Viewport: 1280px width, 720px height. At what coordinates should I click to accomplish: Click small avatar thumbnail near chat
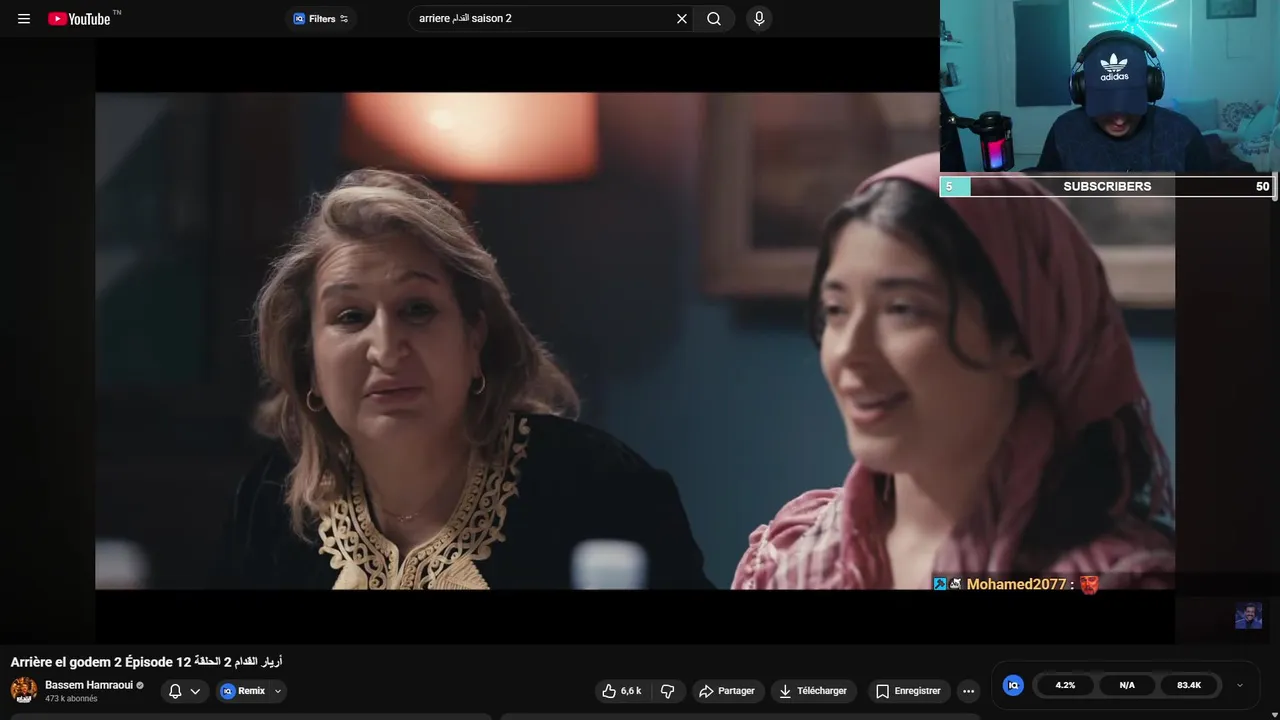point(1248,616)
